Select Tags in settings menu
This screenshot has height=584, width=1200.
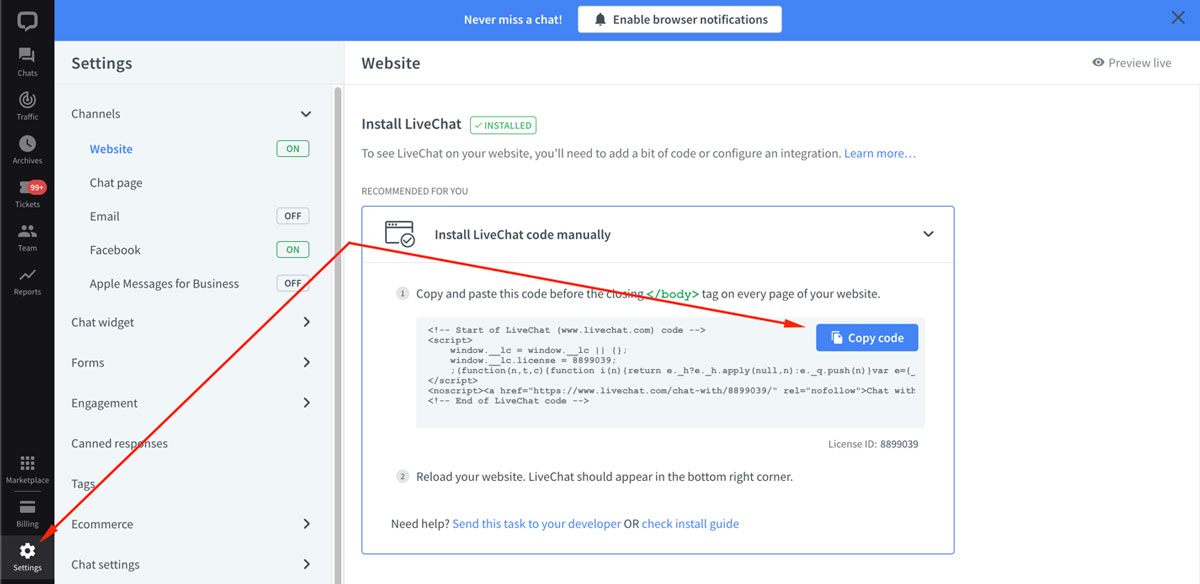point(83,484)
